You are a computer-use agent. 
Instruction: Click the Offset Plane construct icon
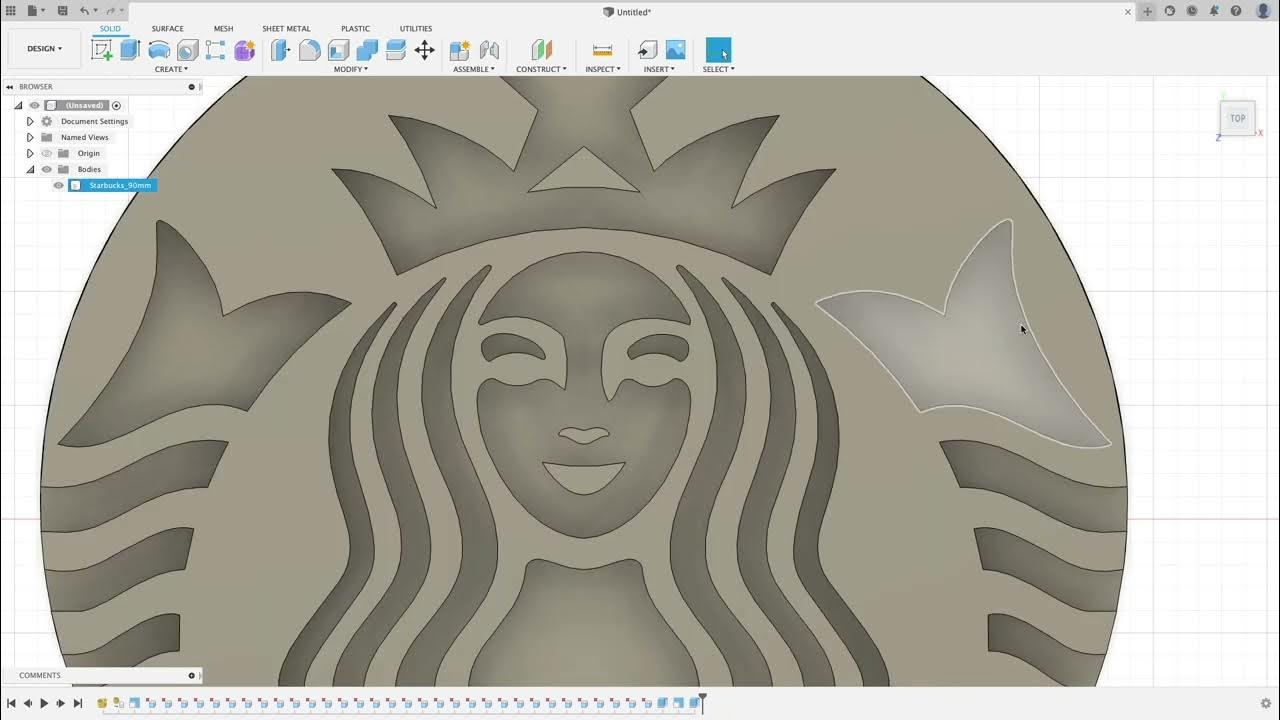(541, 50)
